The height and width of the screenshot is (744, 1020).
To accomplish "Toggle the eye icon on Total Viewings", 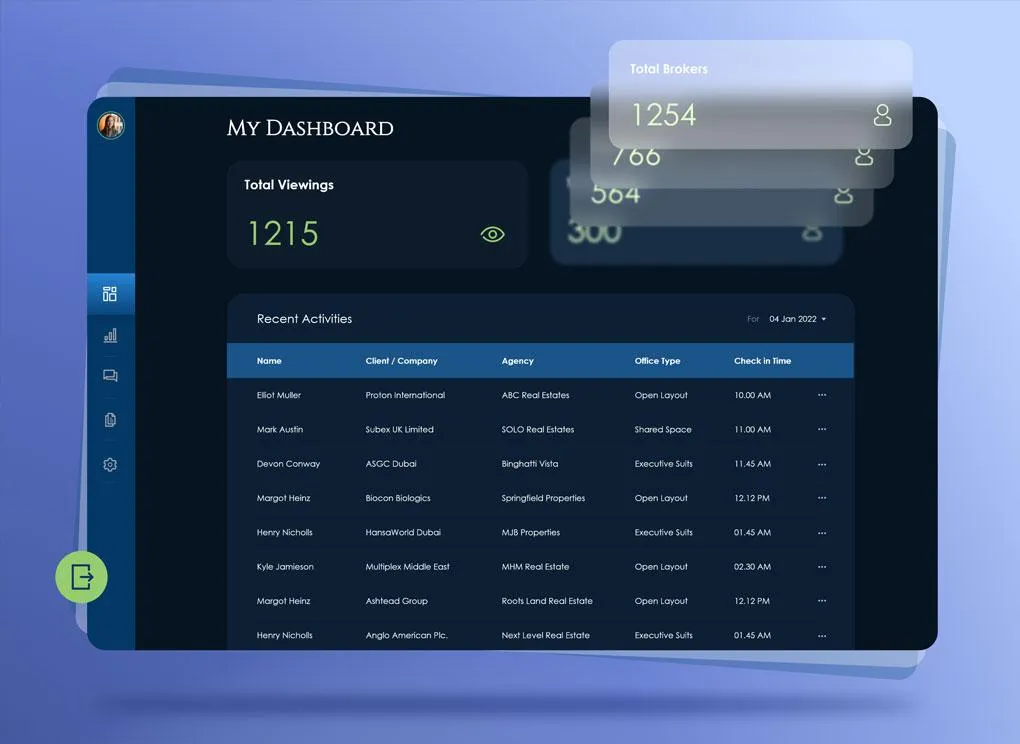I will pos(492,234).
